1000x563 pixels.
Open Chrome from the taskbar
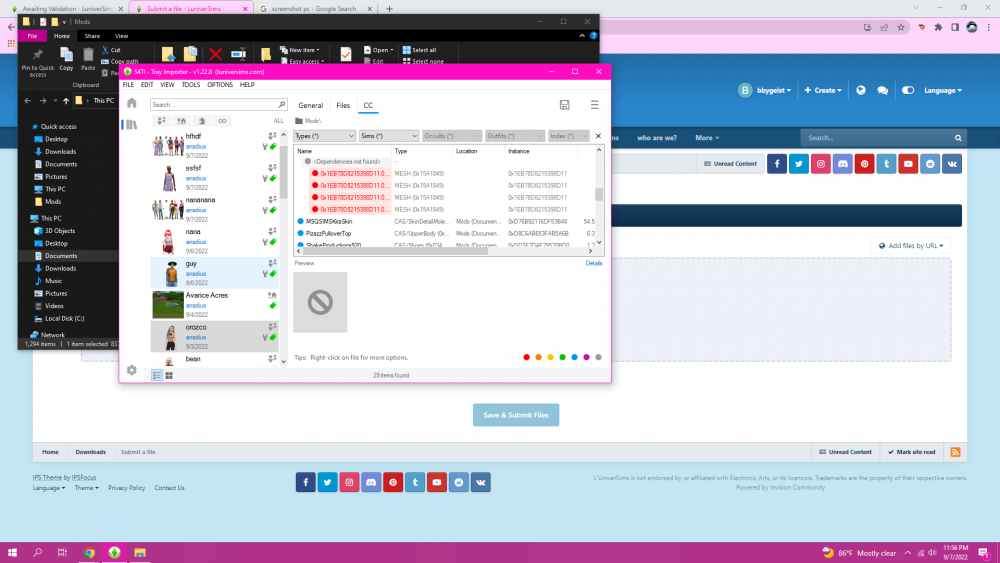(x=89, y=553)
